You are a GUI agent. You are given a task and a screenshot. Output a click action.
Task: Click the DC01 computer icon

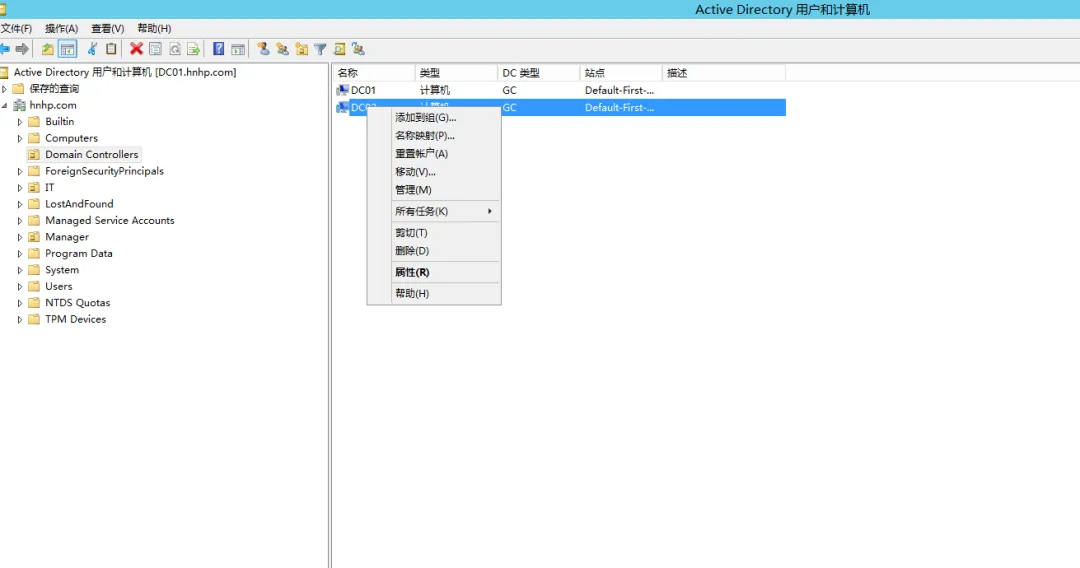342,90
